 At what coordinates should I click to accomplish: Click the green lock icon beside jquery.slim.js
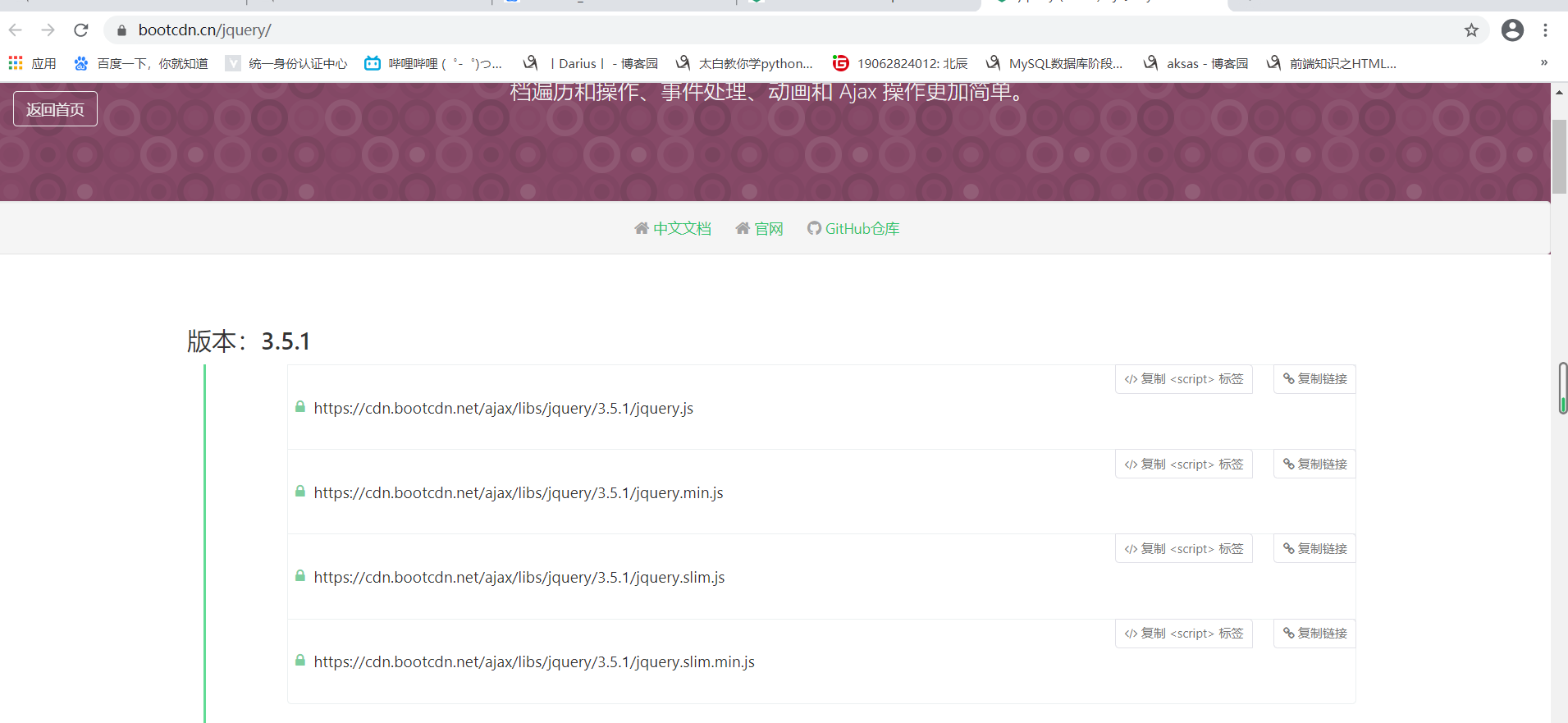point(300,575)
